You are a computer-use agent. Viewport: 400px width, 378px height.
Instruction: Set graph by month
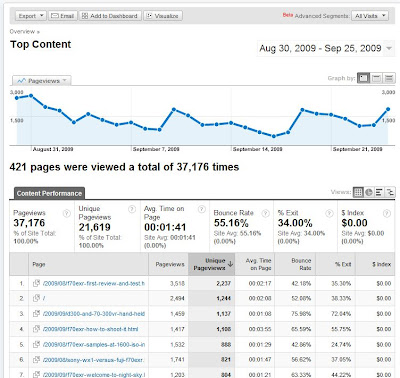[x=389, y=78]
